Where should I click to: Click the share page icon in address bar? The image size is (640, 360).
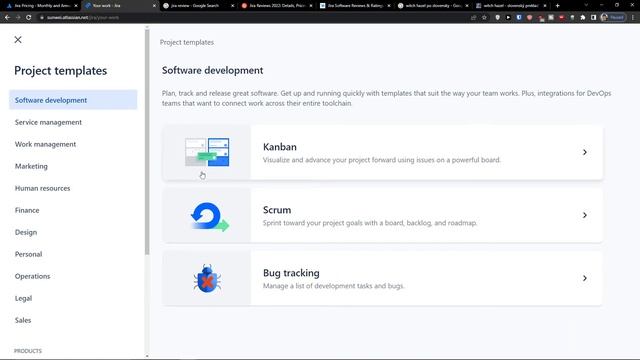pos(473,18)
